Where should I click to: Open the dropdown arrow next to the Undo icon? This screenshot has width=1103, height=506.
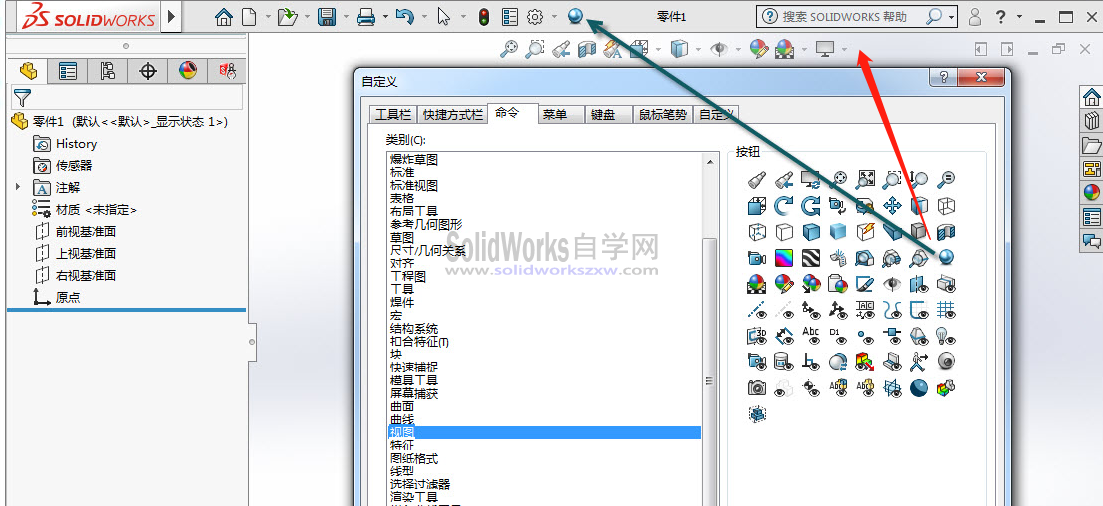pos(423,18)
